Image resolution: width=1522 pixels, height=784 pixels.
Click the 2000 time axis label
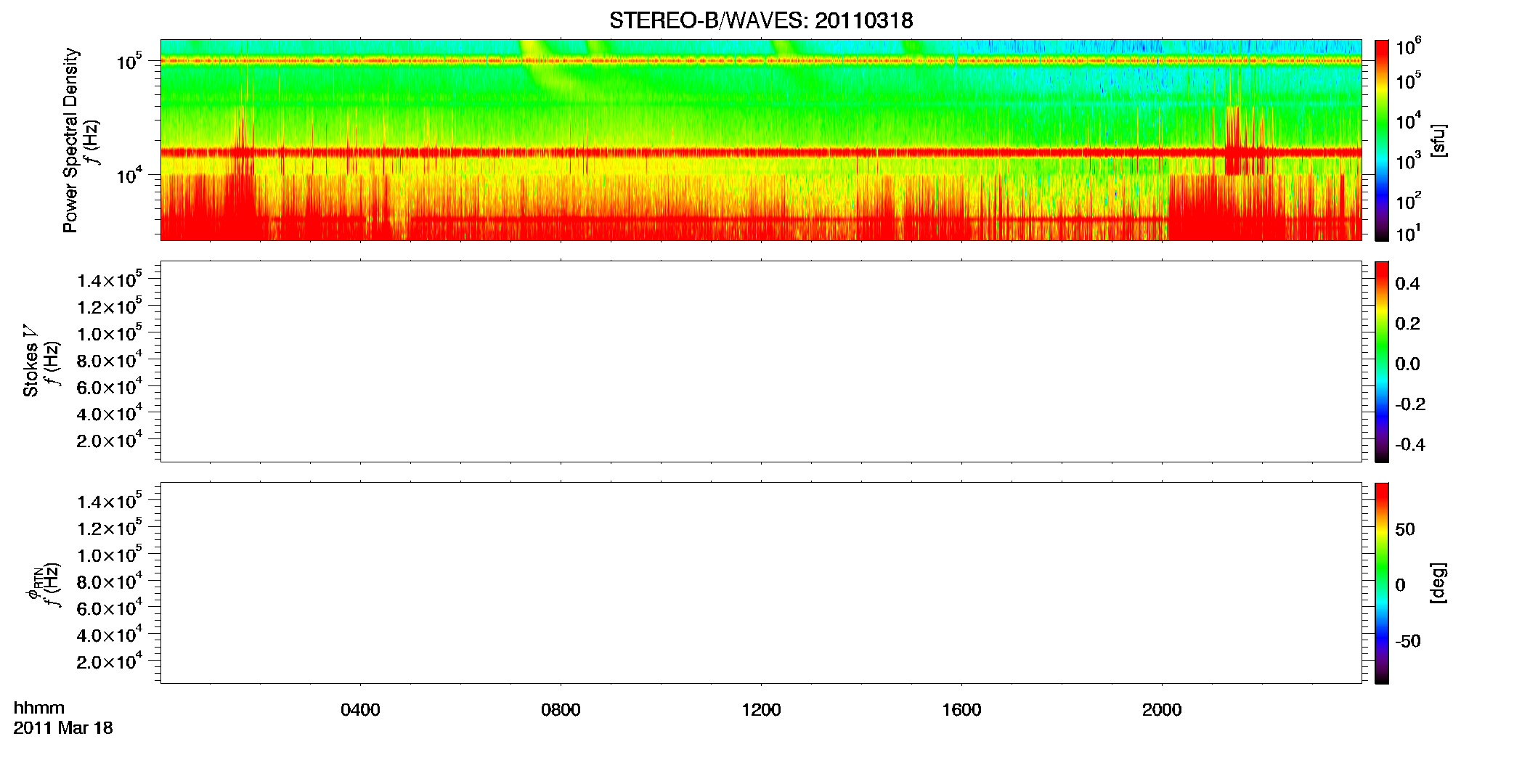(1162, 710)
